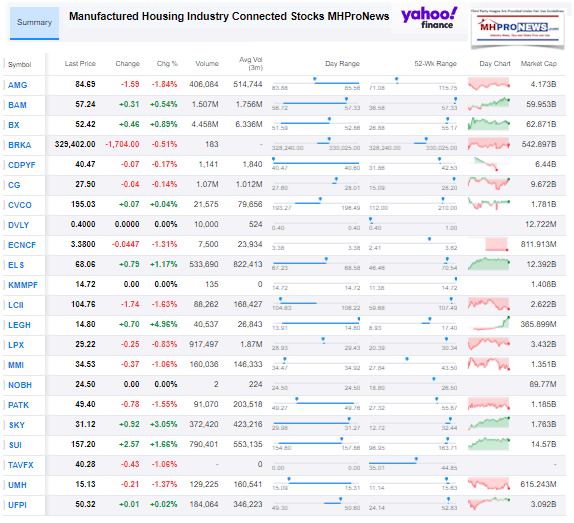Sort by Avg Vol (3m) header
574x523 pixels.
251,63
